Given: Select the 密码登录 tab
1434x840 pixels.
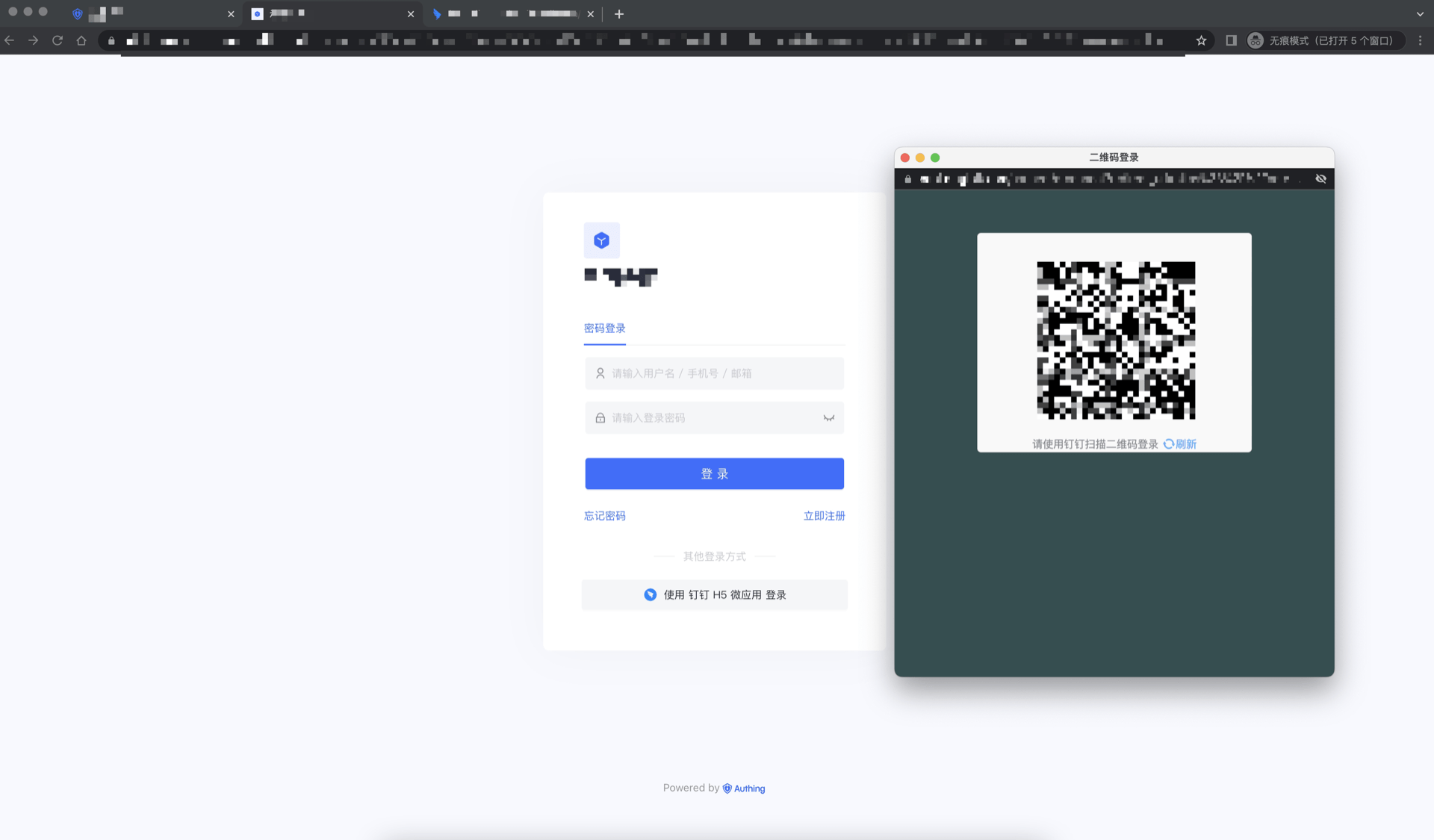Looking at the screenshot, I should click(x=604, y=329).
